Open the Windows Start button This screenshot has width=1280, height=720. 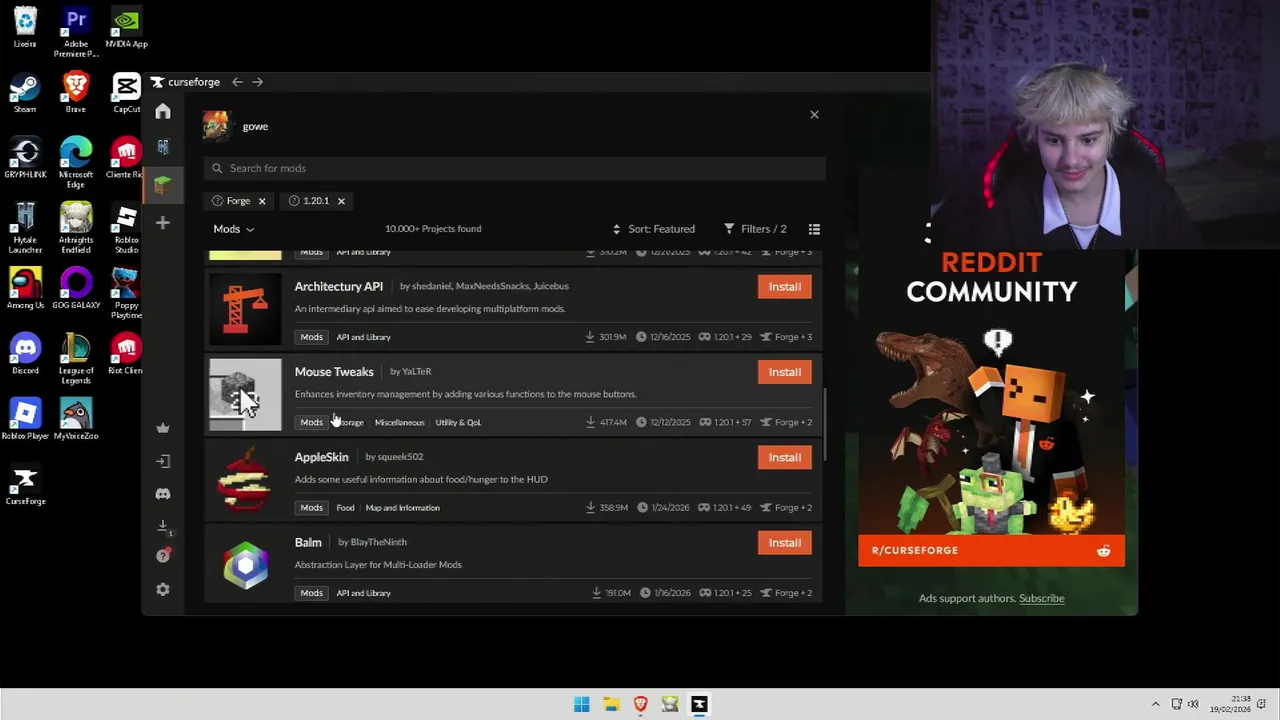[x=581, y=705]
